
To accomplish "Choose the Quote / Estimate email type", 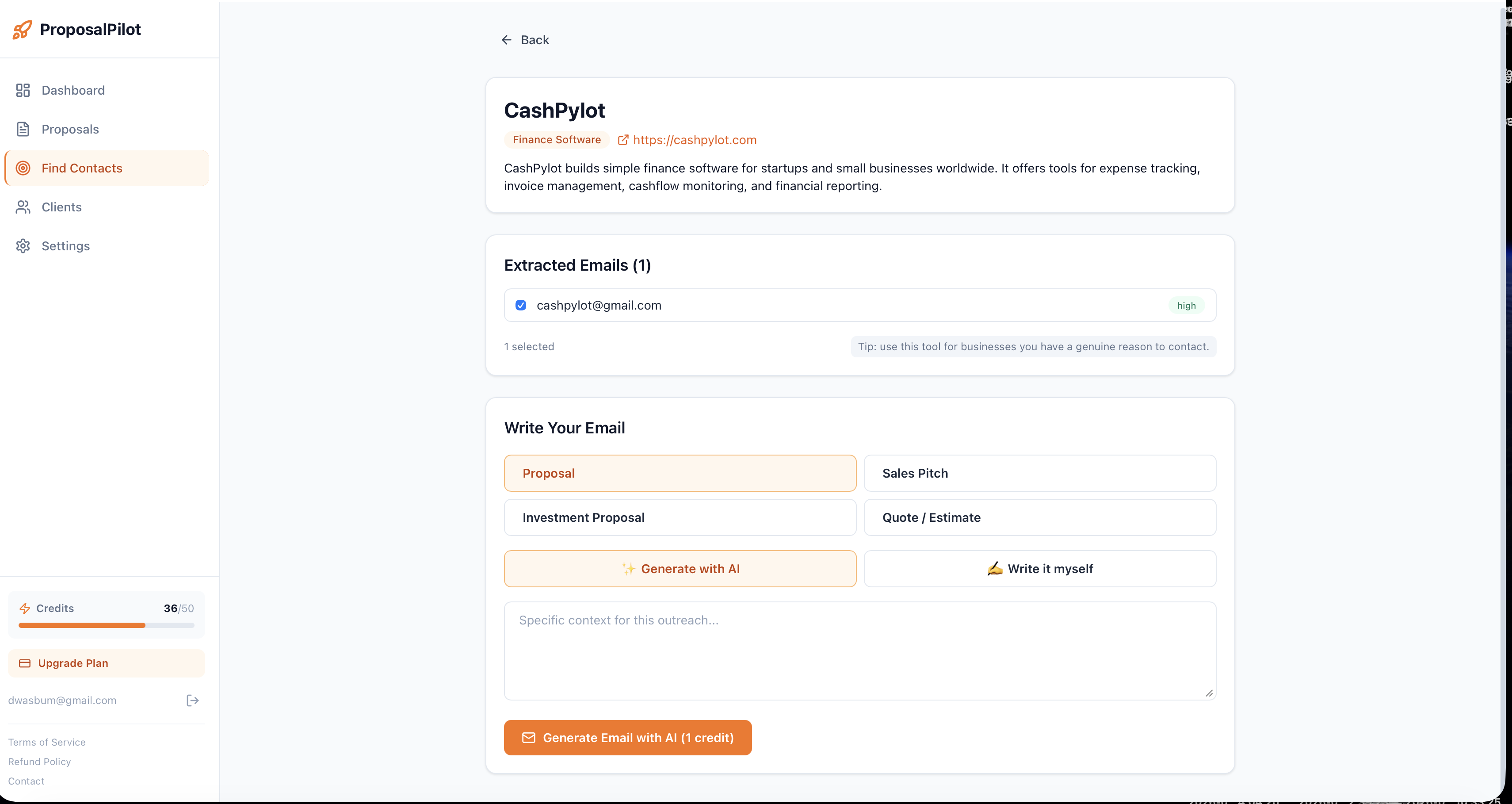I will tap(1039, 517).
